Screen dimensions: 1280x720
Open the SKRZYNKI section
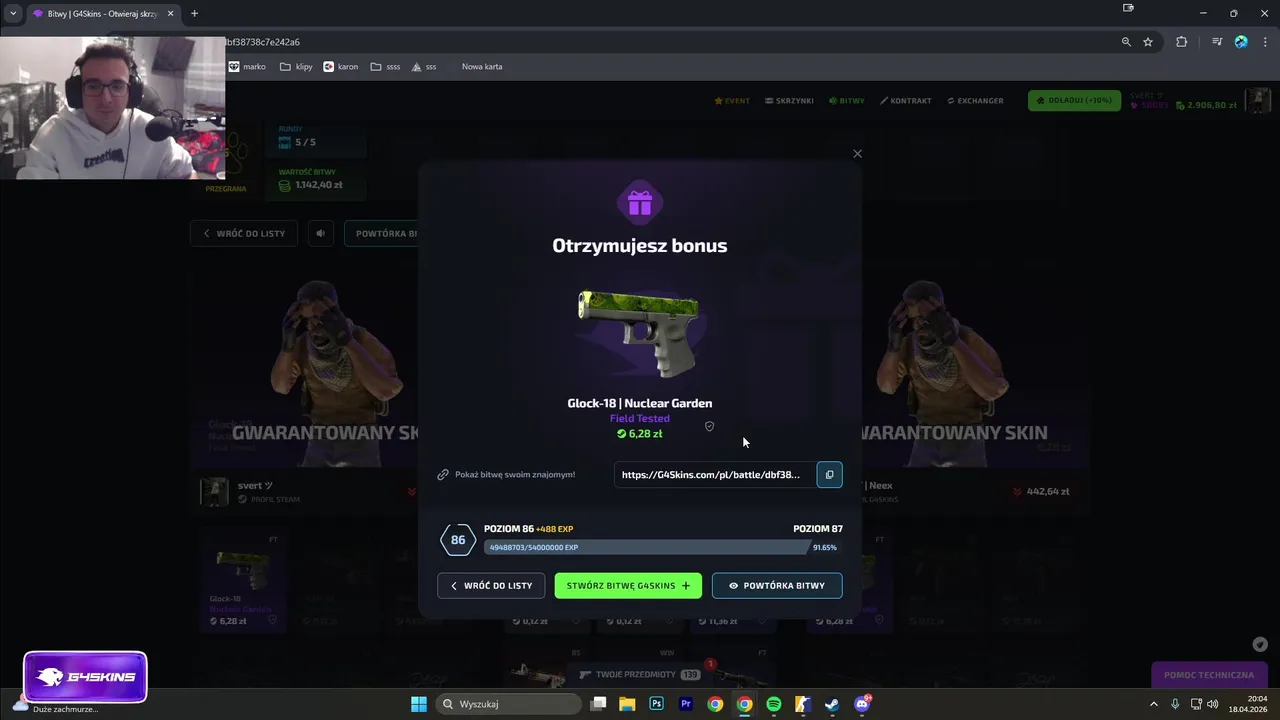point(789,101)
